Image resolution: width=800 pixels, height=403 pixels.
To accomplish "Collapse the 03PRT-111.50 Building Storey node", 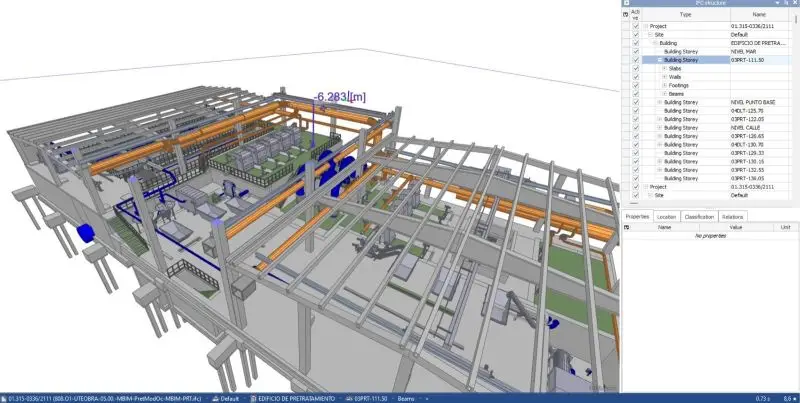I will pyautogui.click(x=659, y=60).
